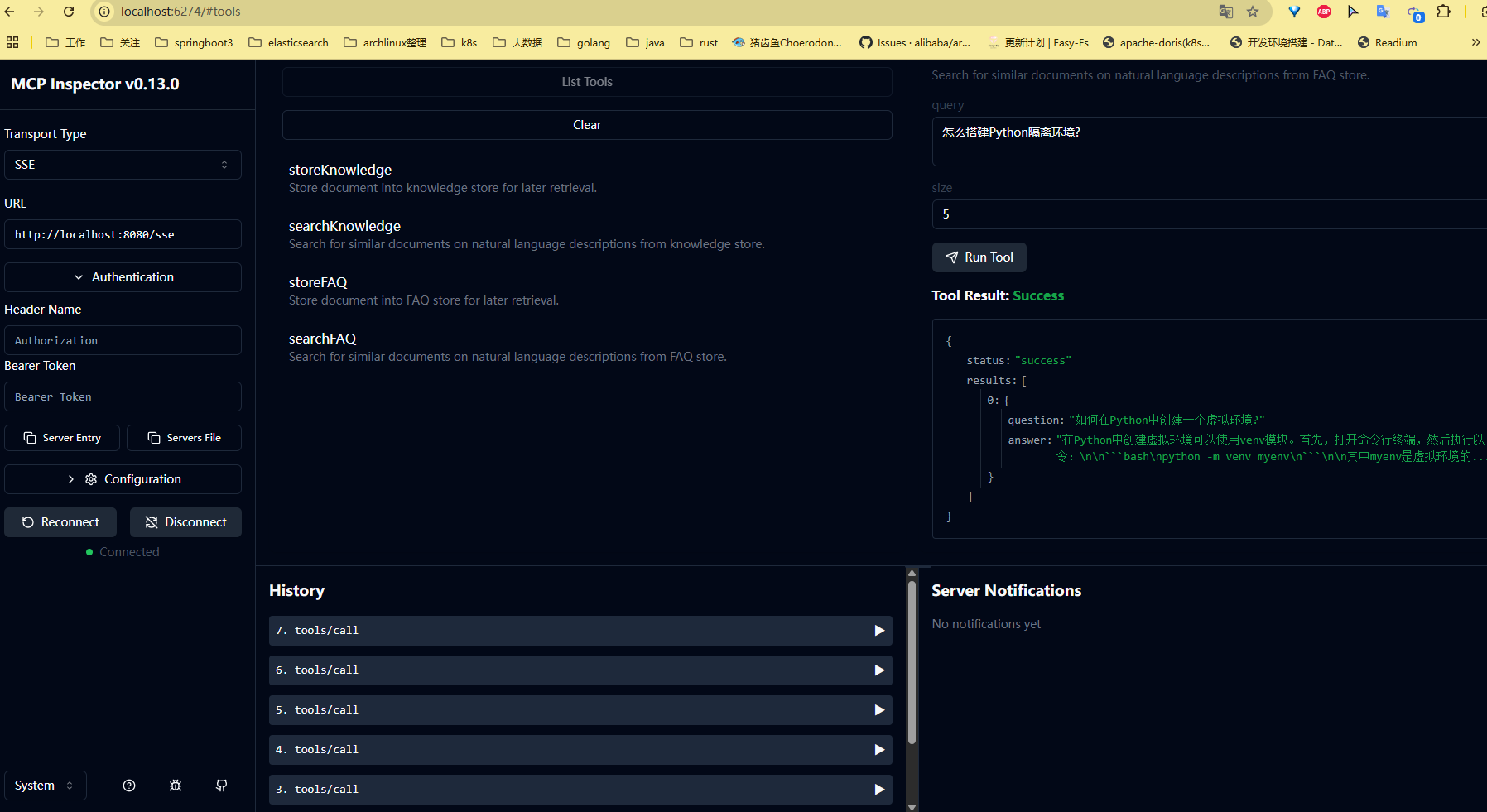Image resolution: width=1487 pixels, height=812 pixels.
Task: Open the archlinux bookmark folder
Action: pos(385,42)
